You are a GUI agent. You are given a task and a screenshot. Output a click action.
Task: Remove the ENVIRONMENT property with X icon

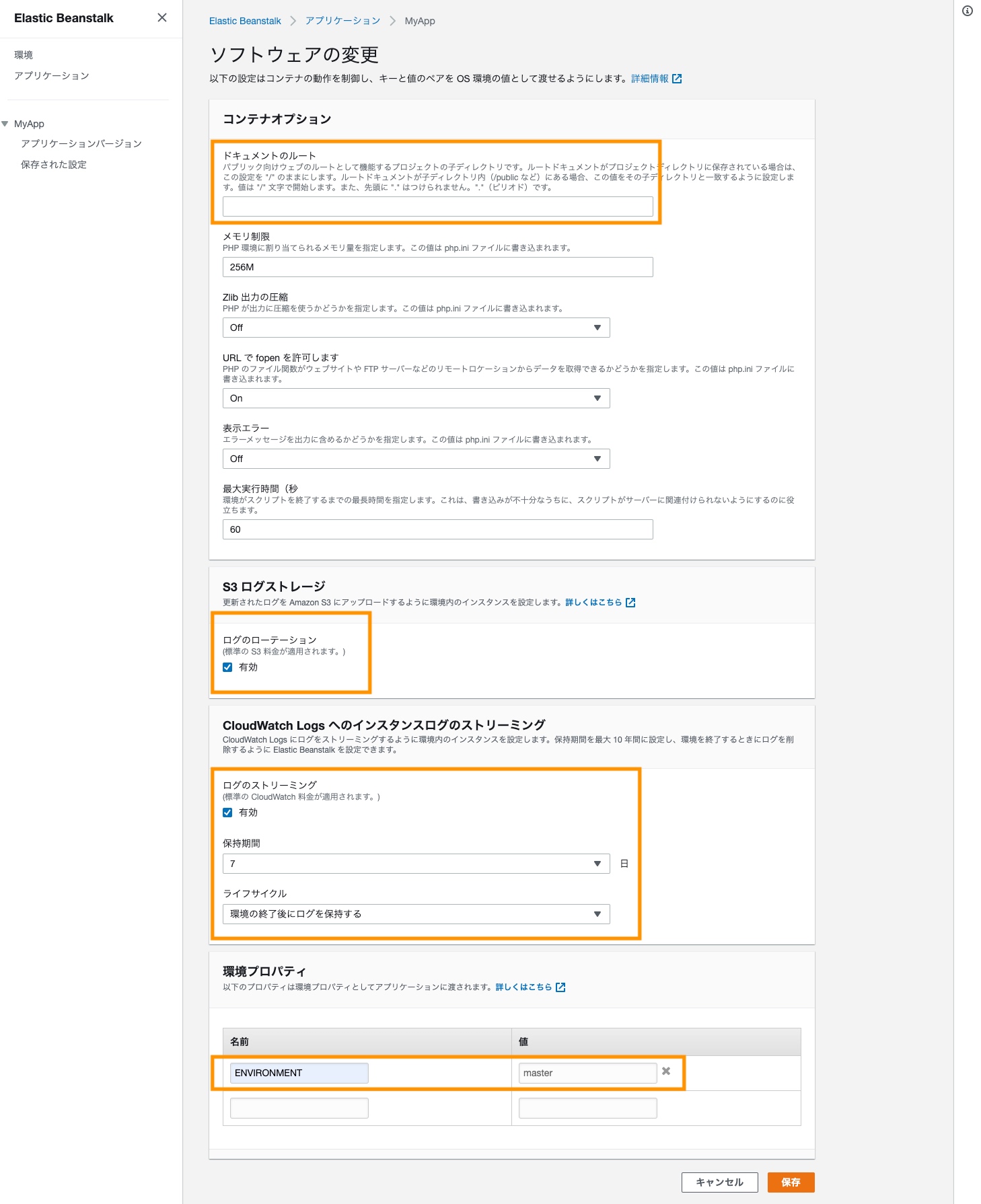point(666,1071)
